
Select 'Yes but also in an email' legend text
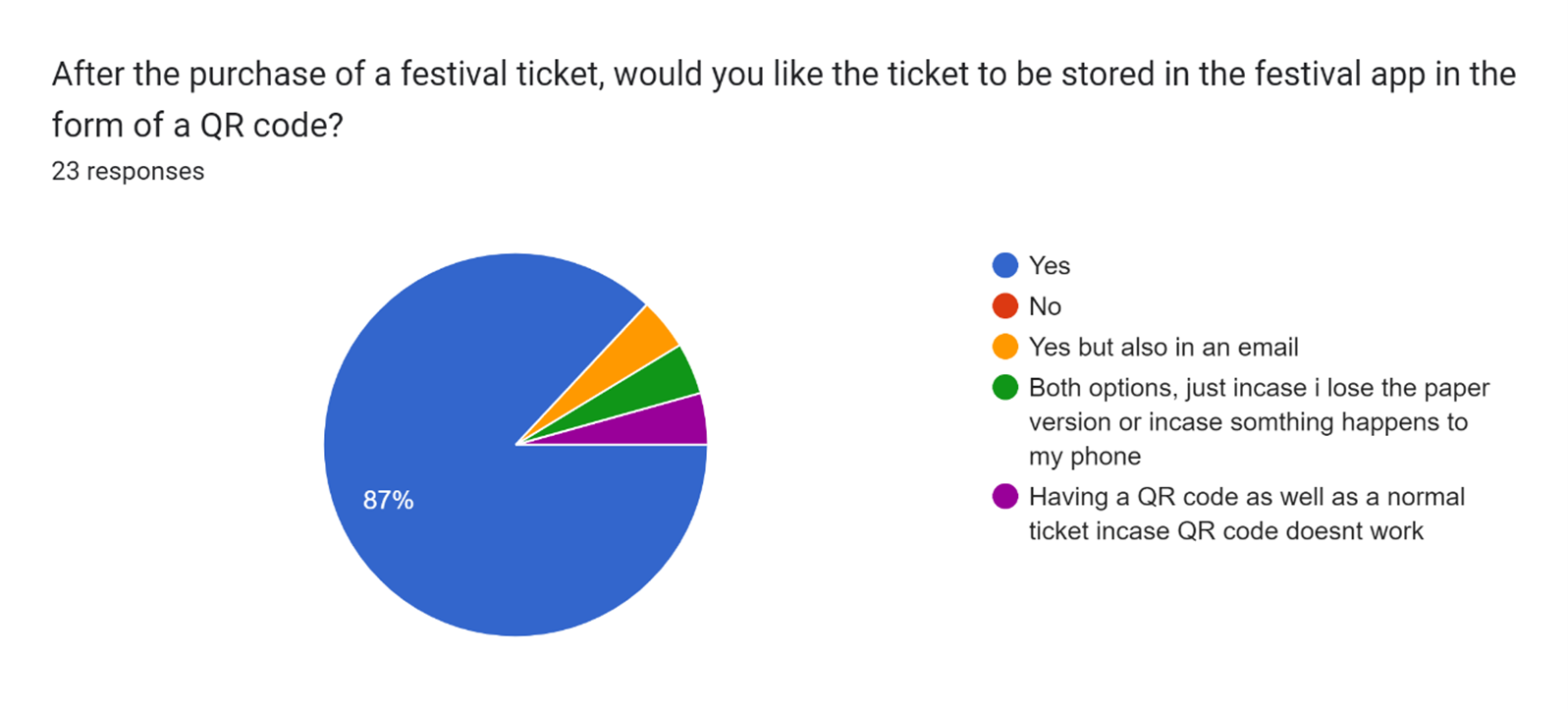1162,347
